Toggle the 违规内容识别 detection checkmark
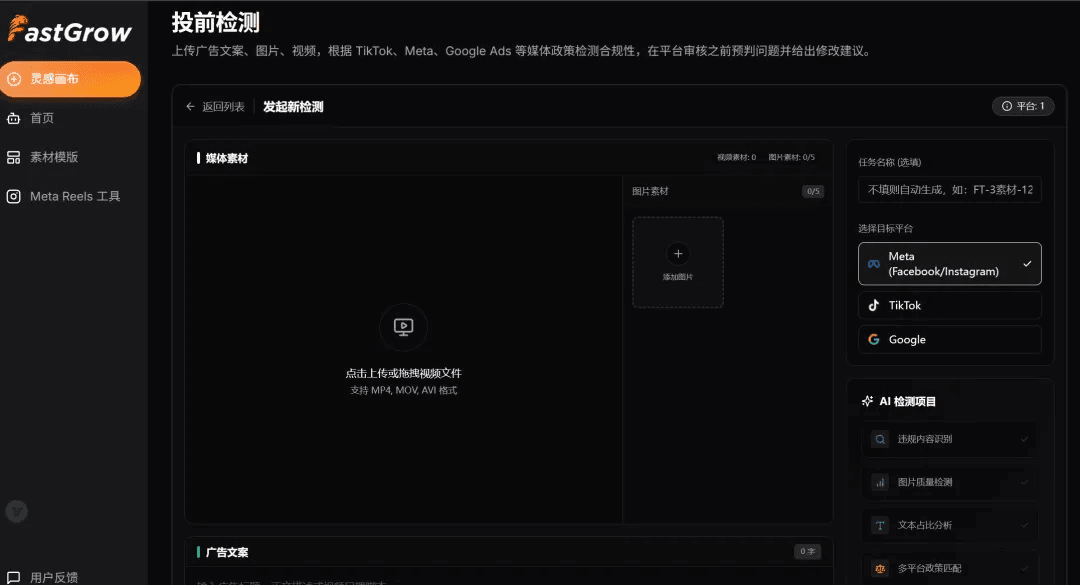 click(1023, 439)
